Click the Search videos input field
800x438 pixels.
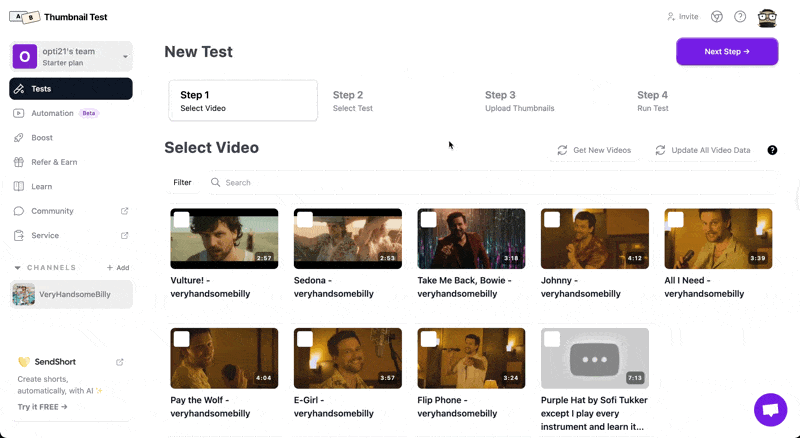(x=490, y=183)
